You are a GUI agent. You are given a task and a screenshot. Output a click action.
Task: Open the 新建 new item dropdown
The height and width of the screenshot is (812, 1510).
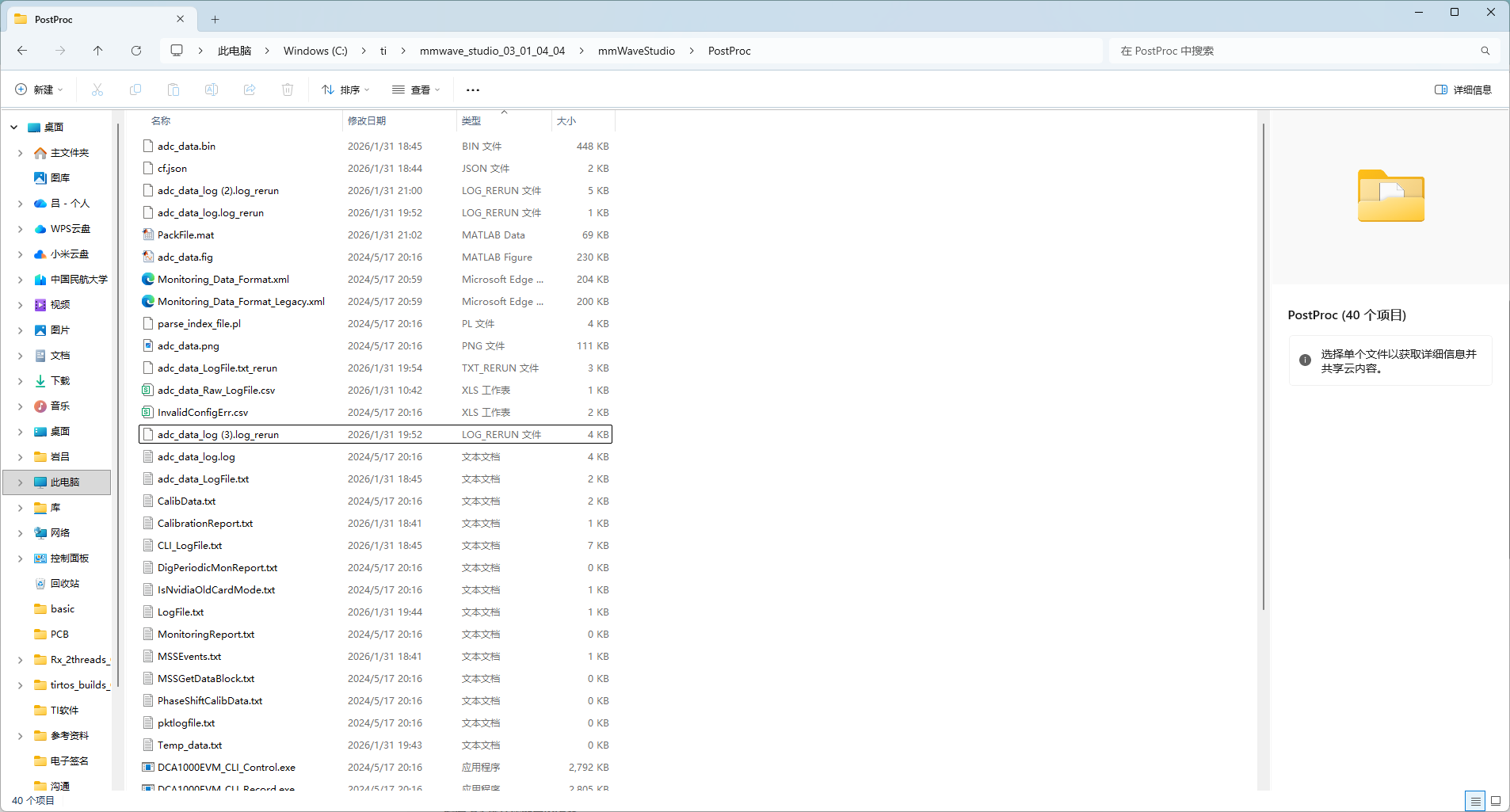pyautogui.click(x=39, y=90)
